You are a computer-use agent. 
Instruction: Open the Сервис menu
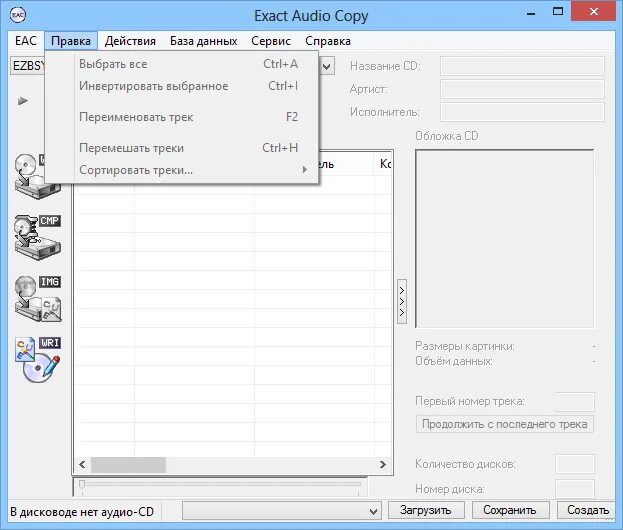point(271,41)
